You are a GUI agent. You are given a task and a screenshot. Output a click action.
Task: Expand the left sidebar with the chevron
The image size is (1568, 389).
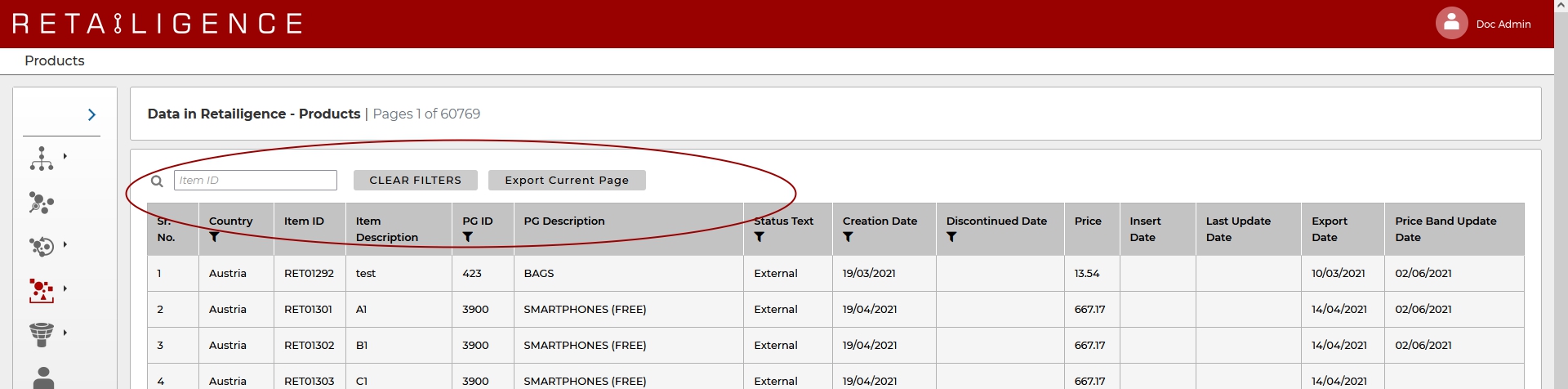click(x=91, y=115)
